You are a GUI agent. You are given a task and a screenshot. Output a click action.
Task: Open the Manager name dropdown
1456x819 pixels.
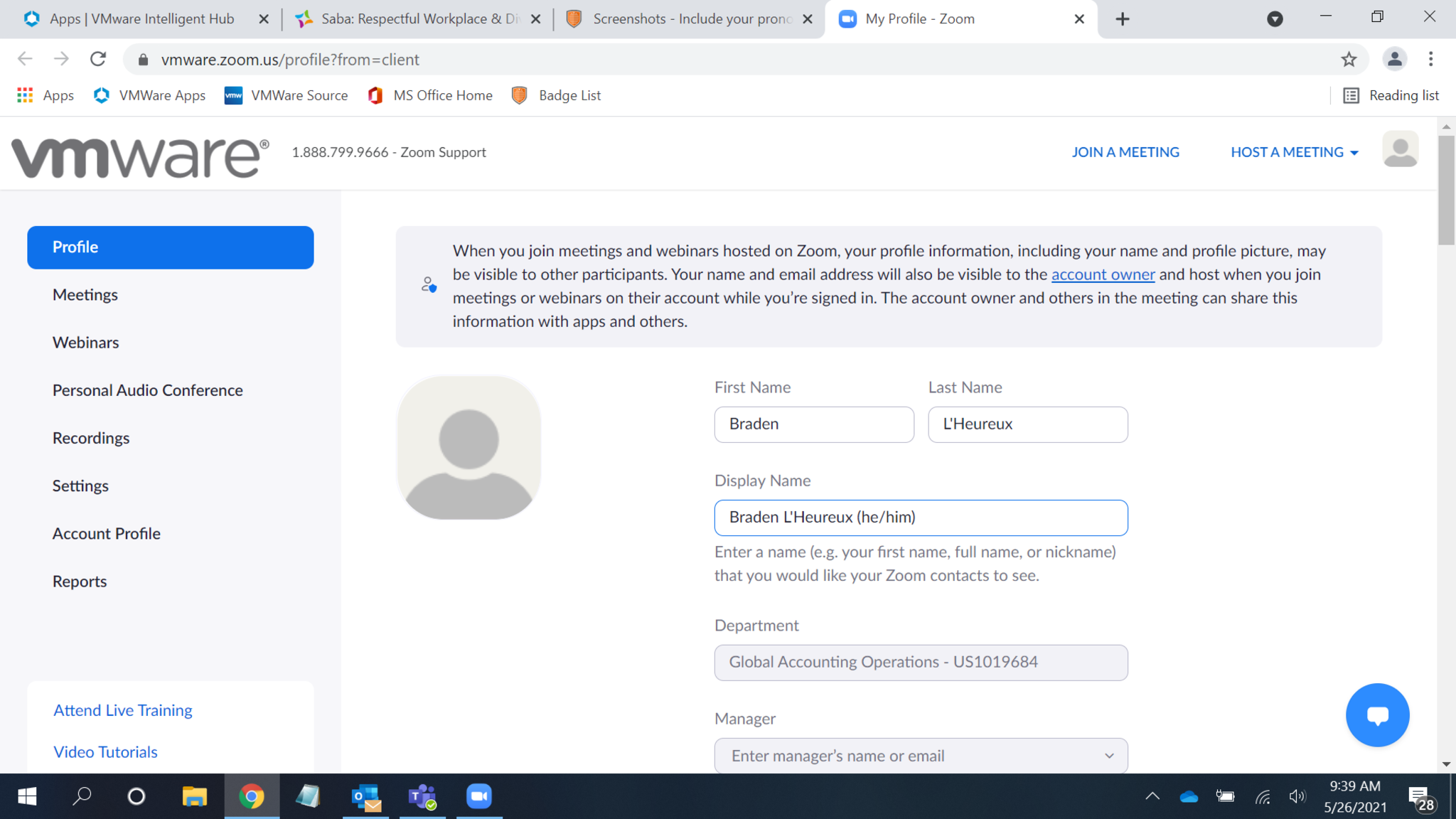click(921, 756)
